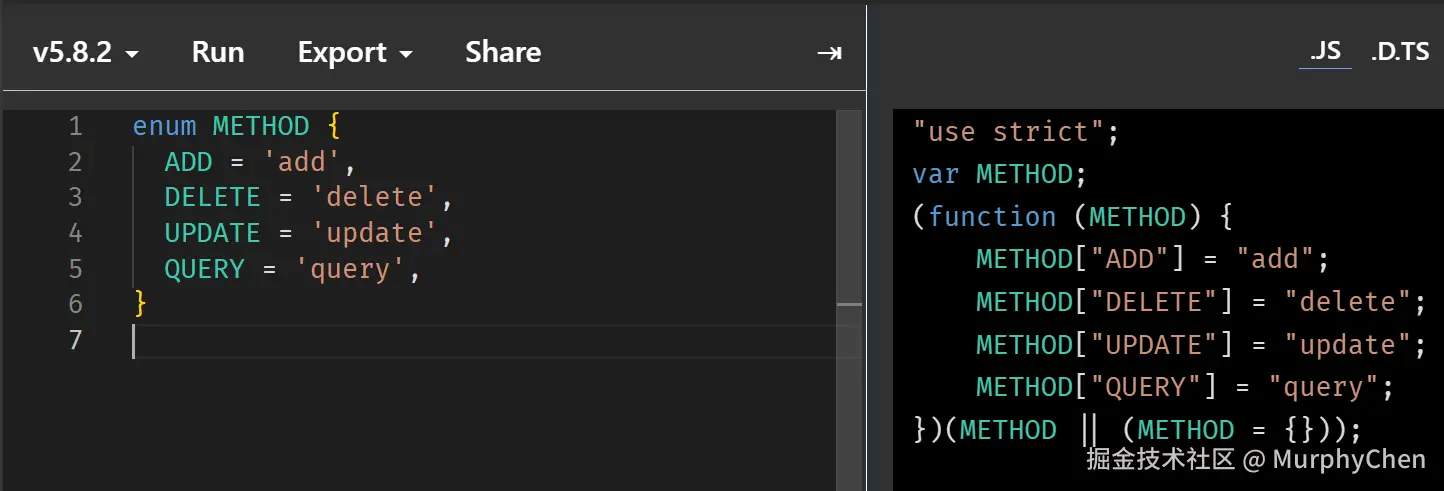Place cursor on empty line 7
Screen dimensions: 1444x491
coord(495,340)
